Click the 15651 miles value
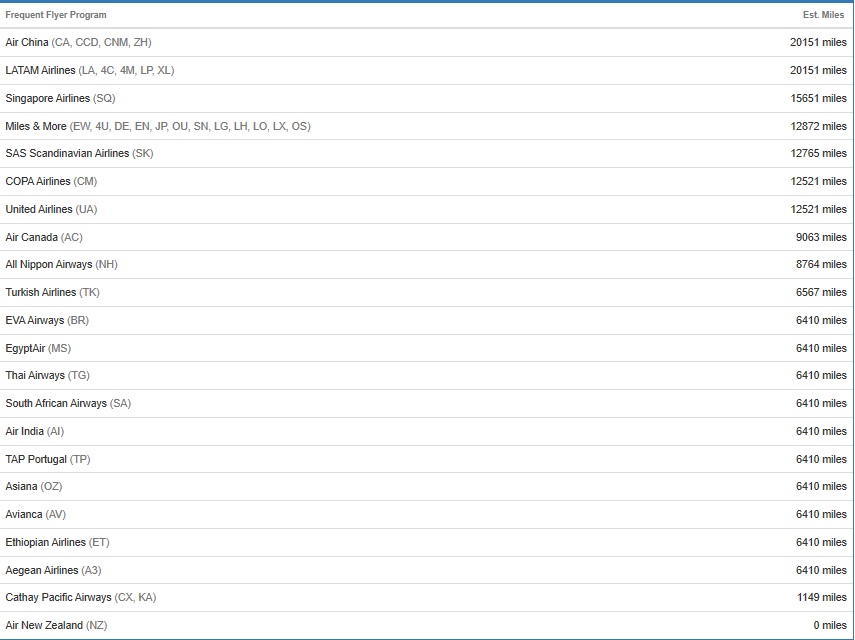Image resolution: width=855 pixels, height=640 pixels. (818, 98)
